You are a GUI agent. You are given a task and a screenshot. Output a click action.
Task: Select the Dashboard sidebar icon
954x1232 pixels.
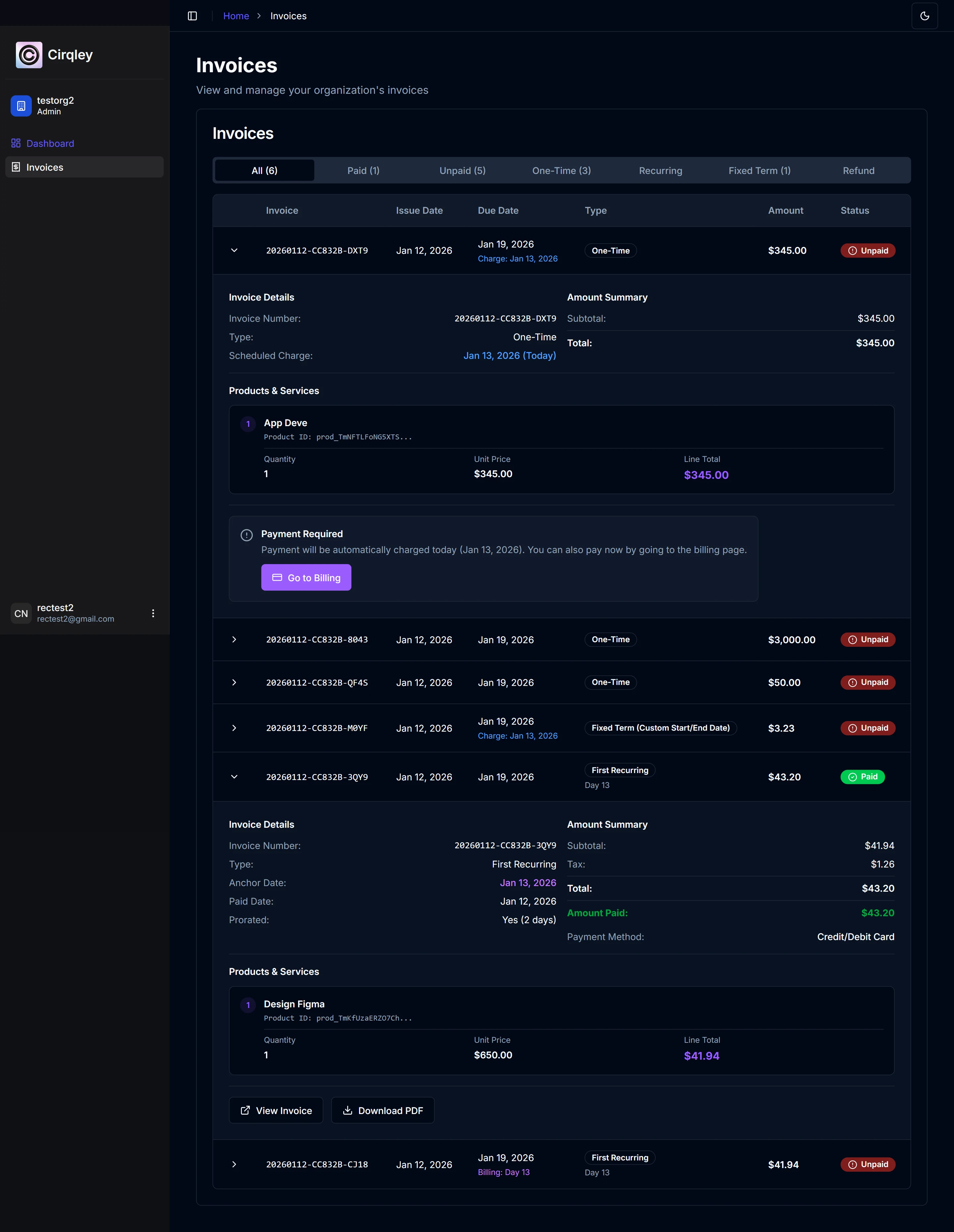[16, 143]
